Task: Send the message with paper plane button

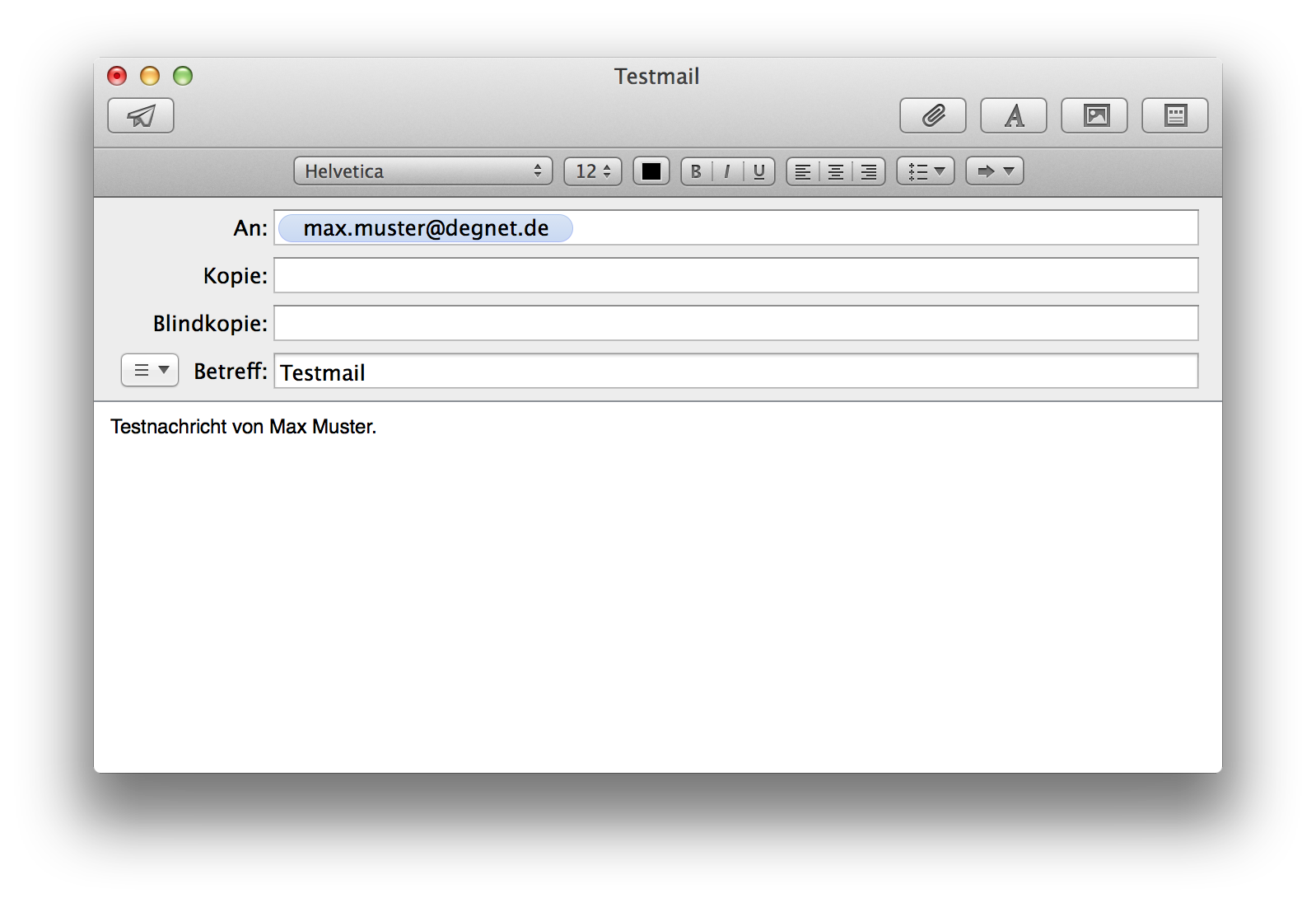Action: (x=141, y=115)
